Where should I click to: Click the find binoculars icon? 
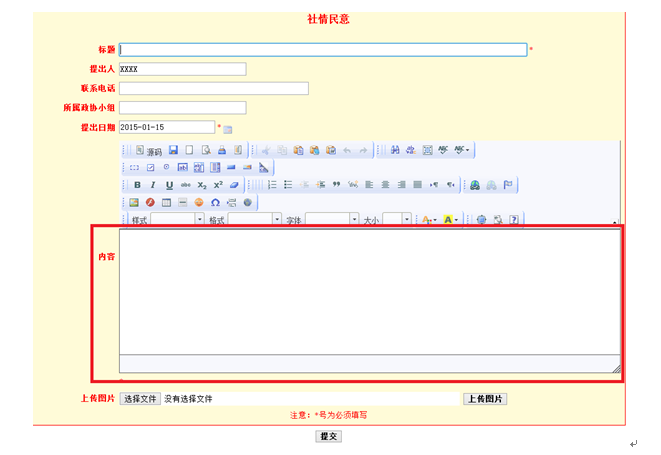pyautogui.click(x=395, y=151)
